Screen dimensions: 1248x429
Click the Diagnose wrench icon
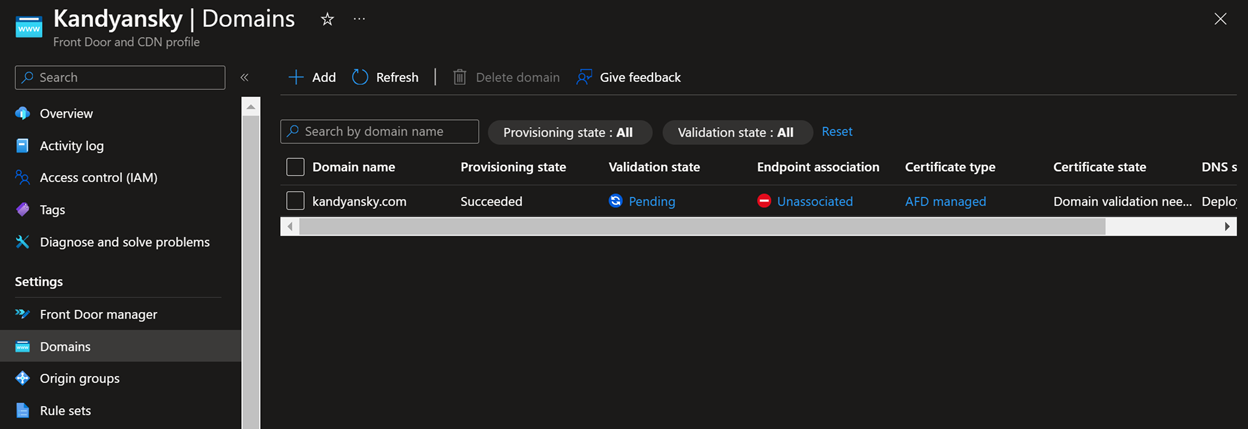pyautogui.click(x=23, y=241)
